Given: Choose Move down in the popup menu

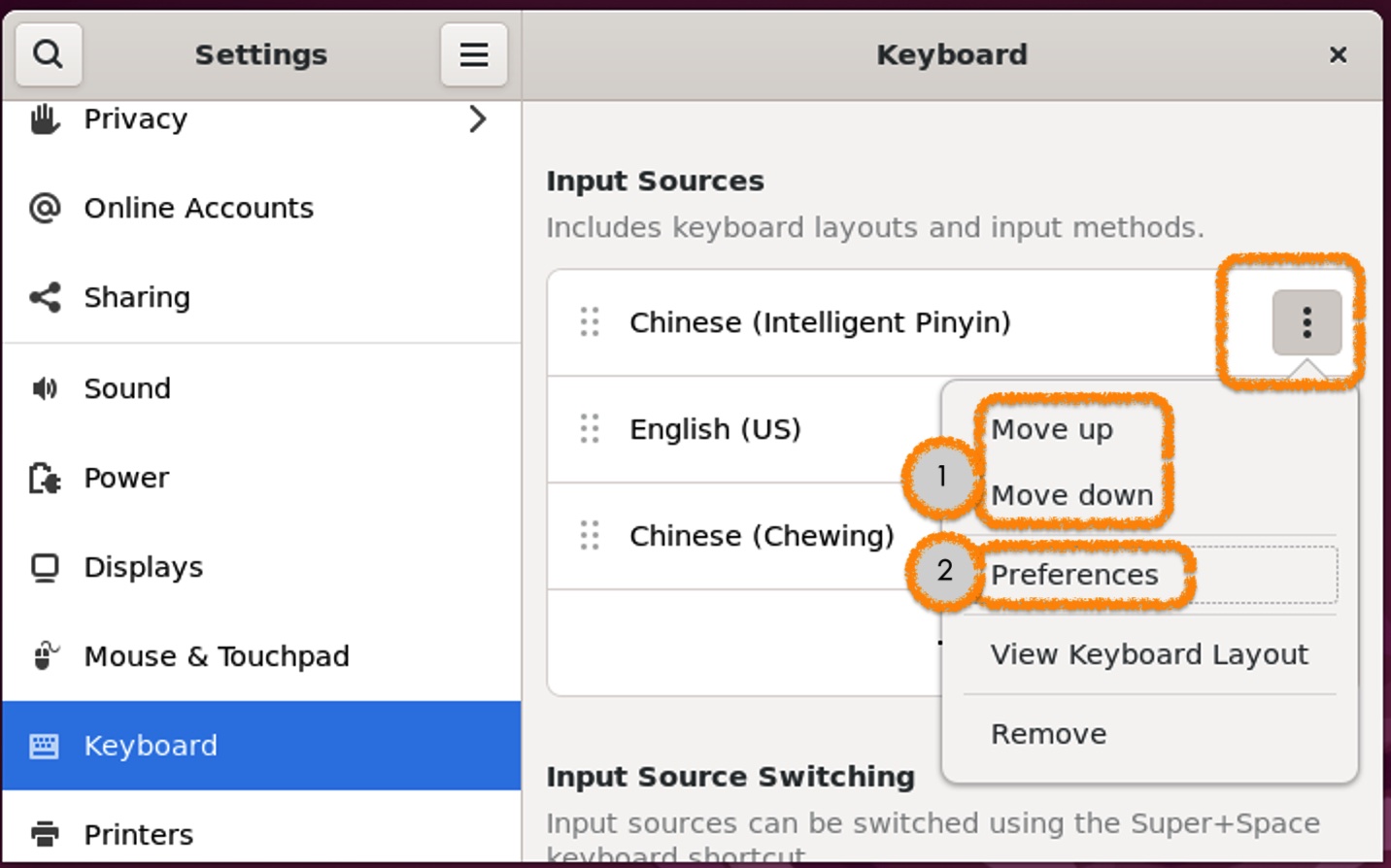Looking at the screenshot, I should pyautogui.click(x=1071, y=495).
